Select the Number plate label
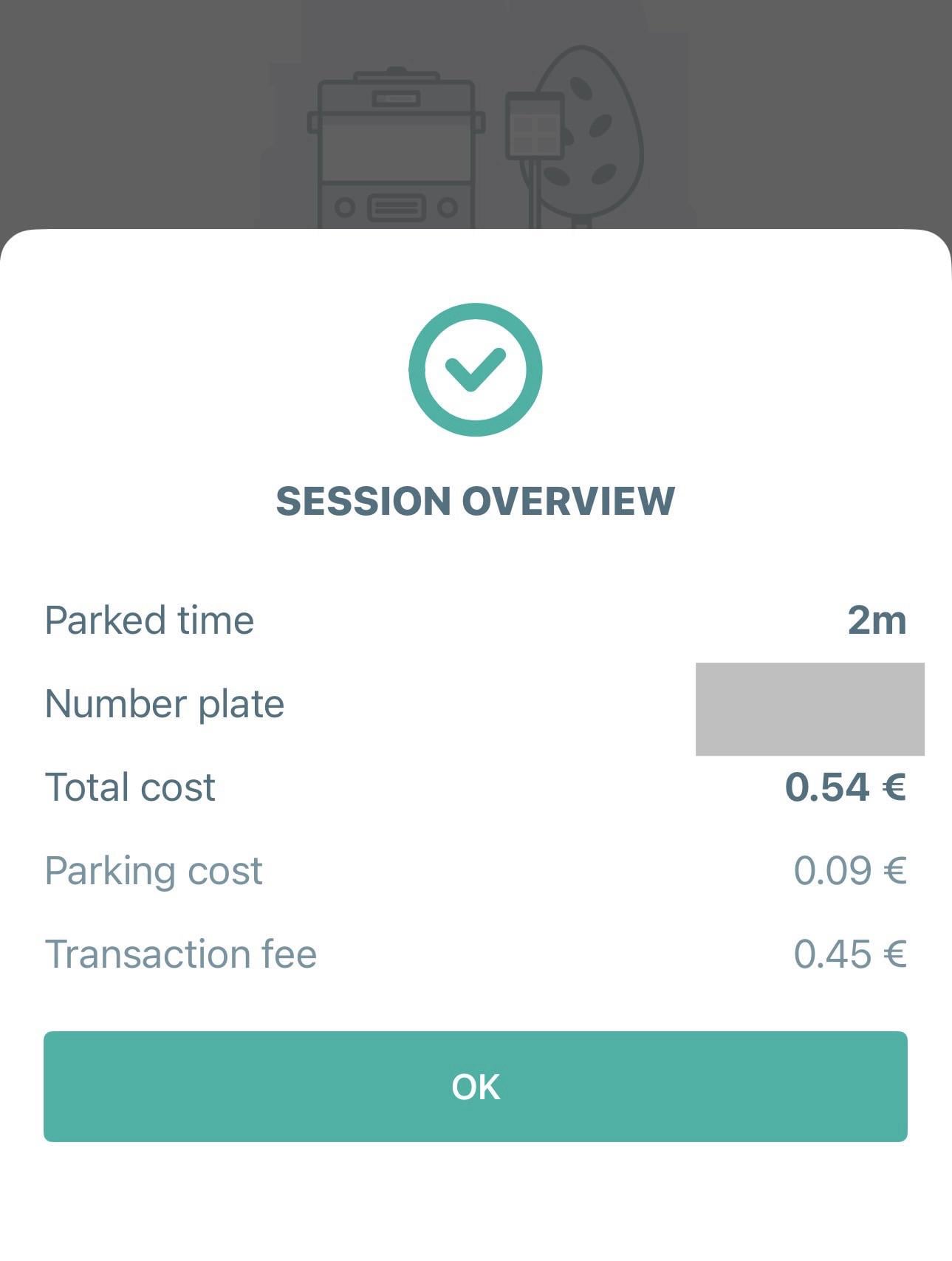Screen dimensions: 952x1261 [164, 703]
